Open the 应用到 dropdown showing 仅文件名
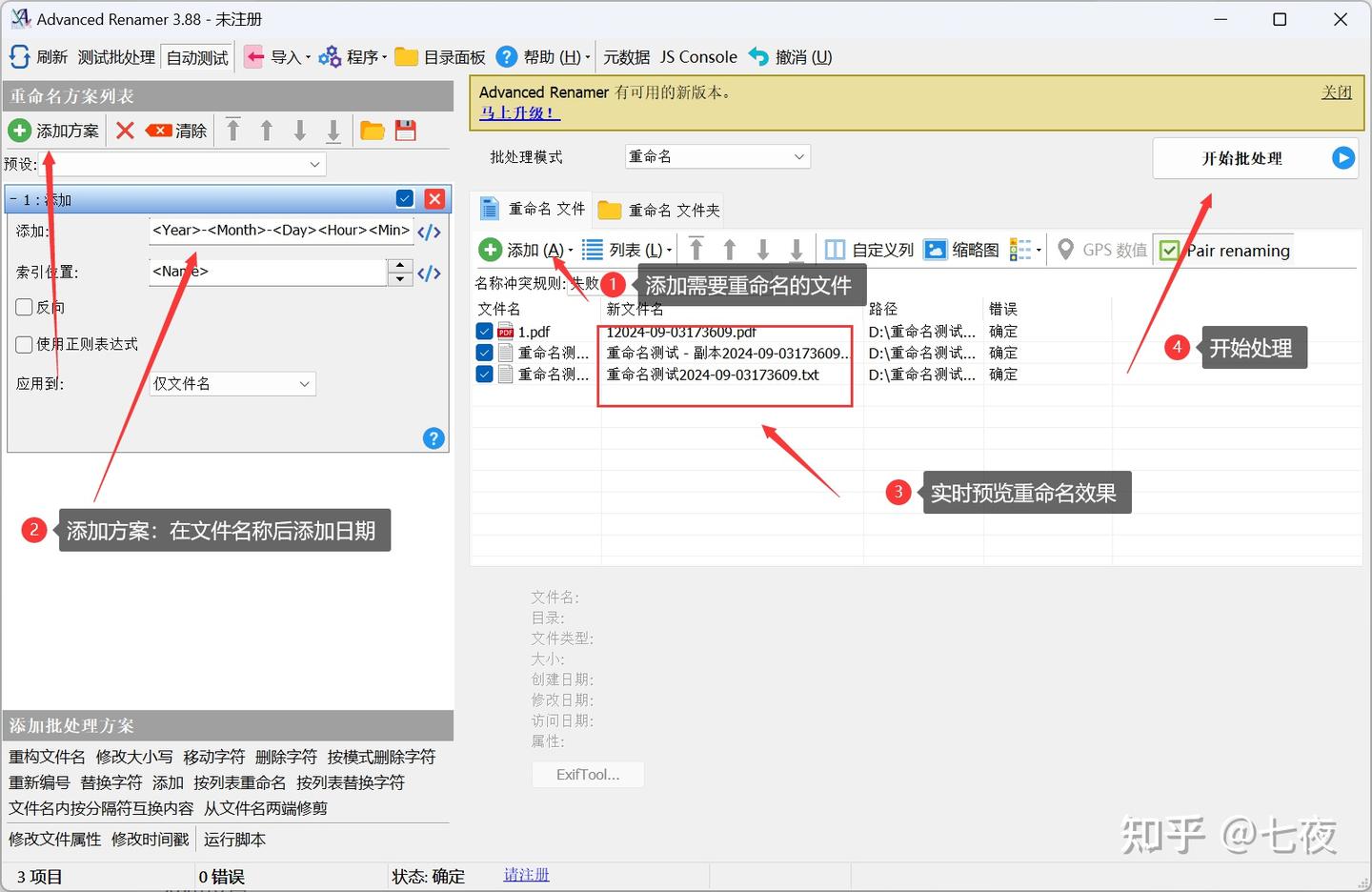1372x892 pixels. point(232,384)
